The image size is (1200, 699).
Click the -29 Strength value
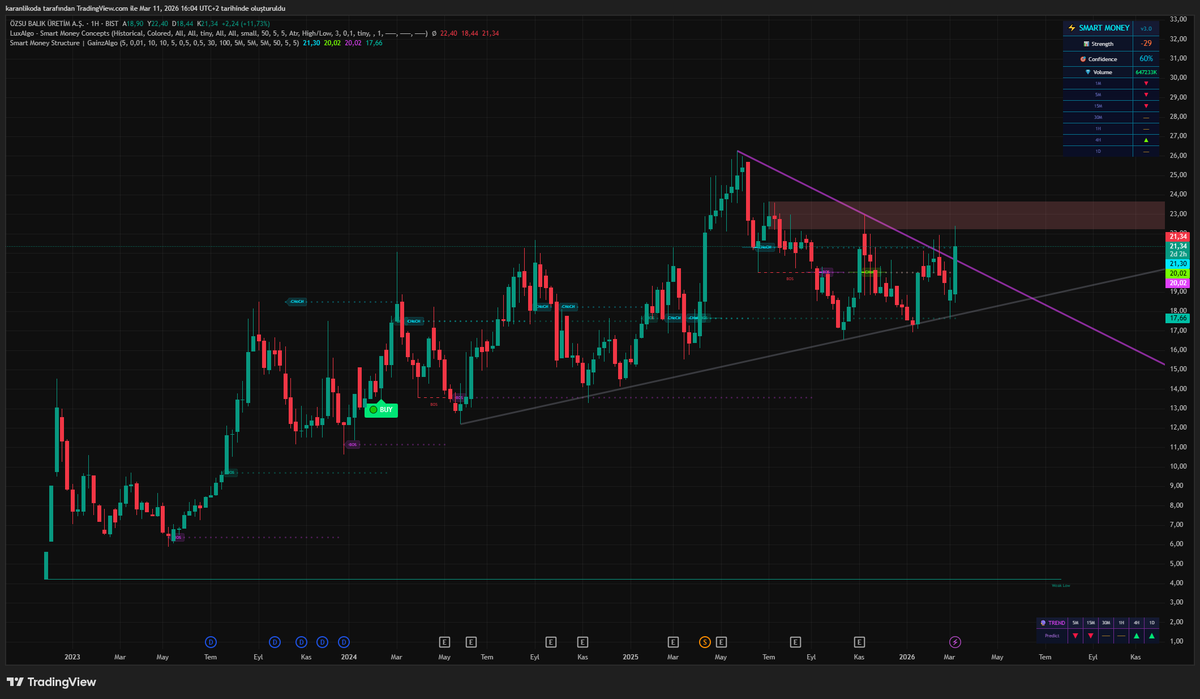coord(1146,44)
